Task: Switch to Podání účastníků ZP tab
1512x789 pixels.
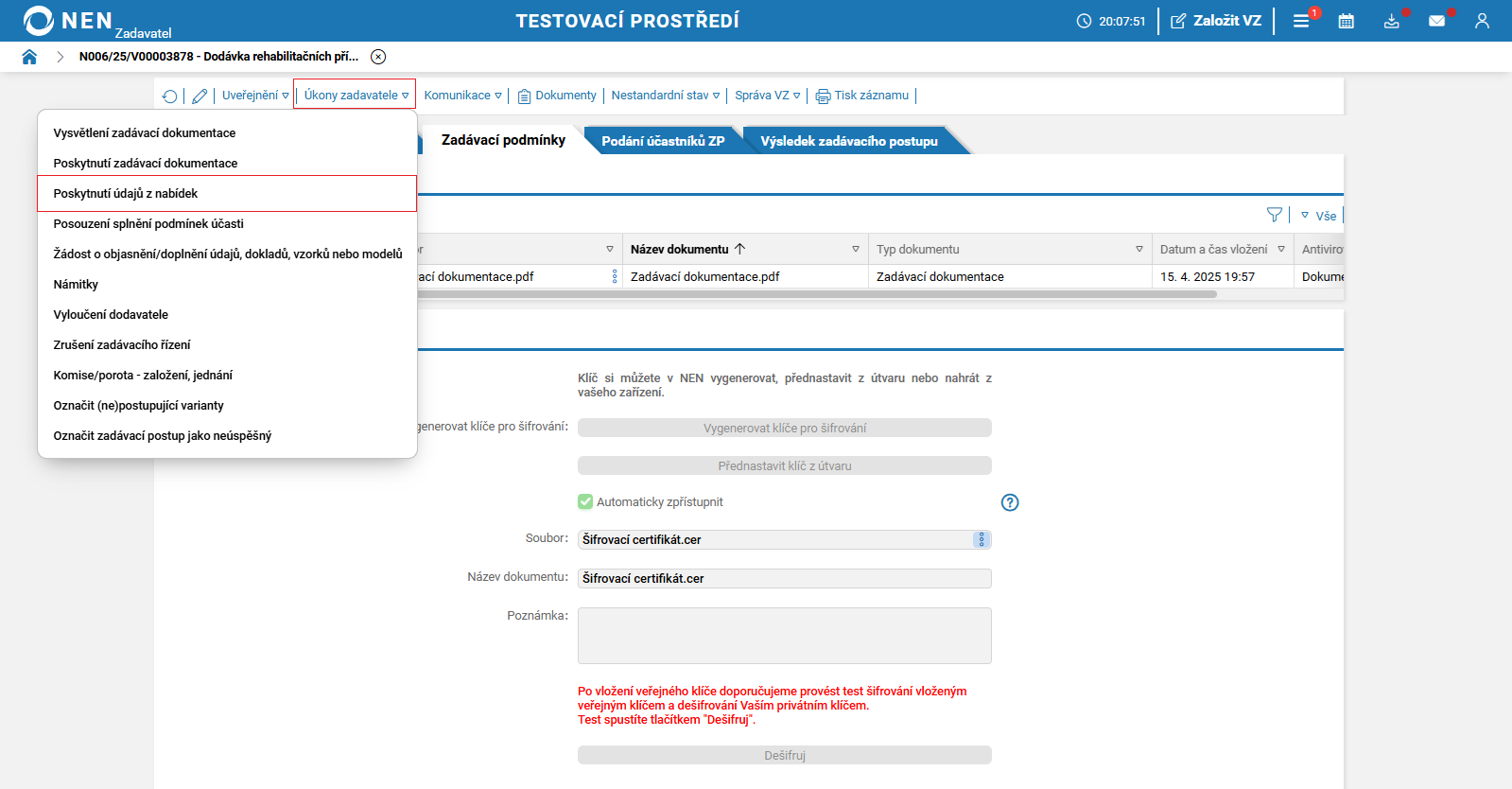Action: 663,141
